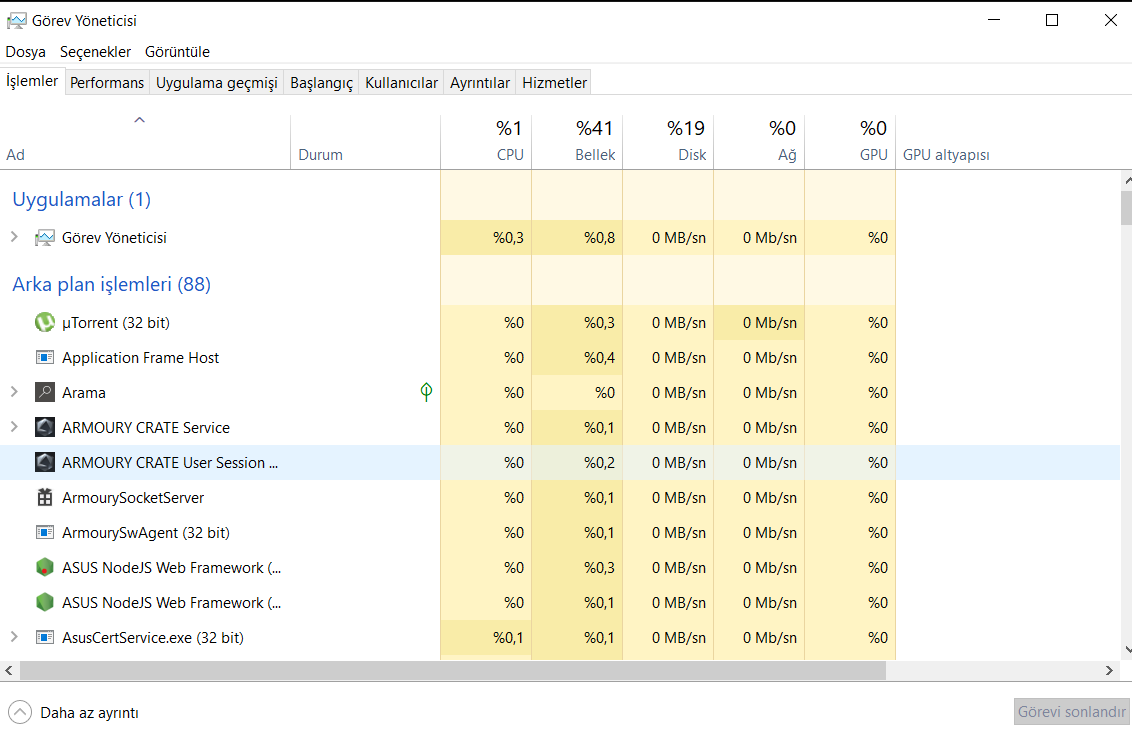
Task: Select the ARMOURY CRATE User Session row
Action: tap(170, 463)
